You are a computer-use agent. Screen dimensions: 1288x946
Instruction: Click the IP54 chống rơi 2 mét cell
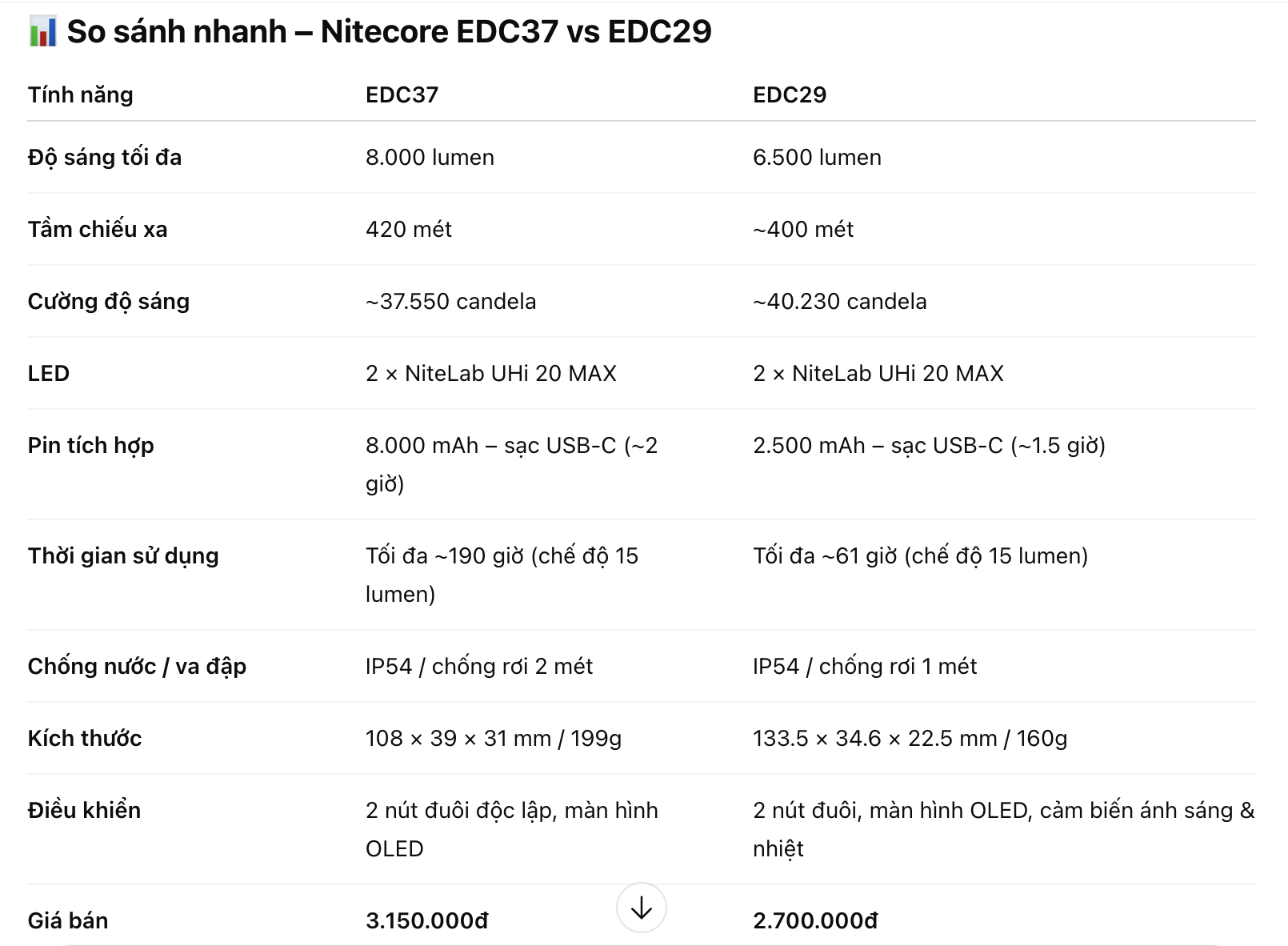tap(478, 666)
